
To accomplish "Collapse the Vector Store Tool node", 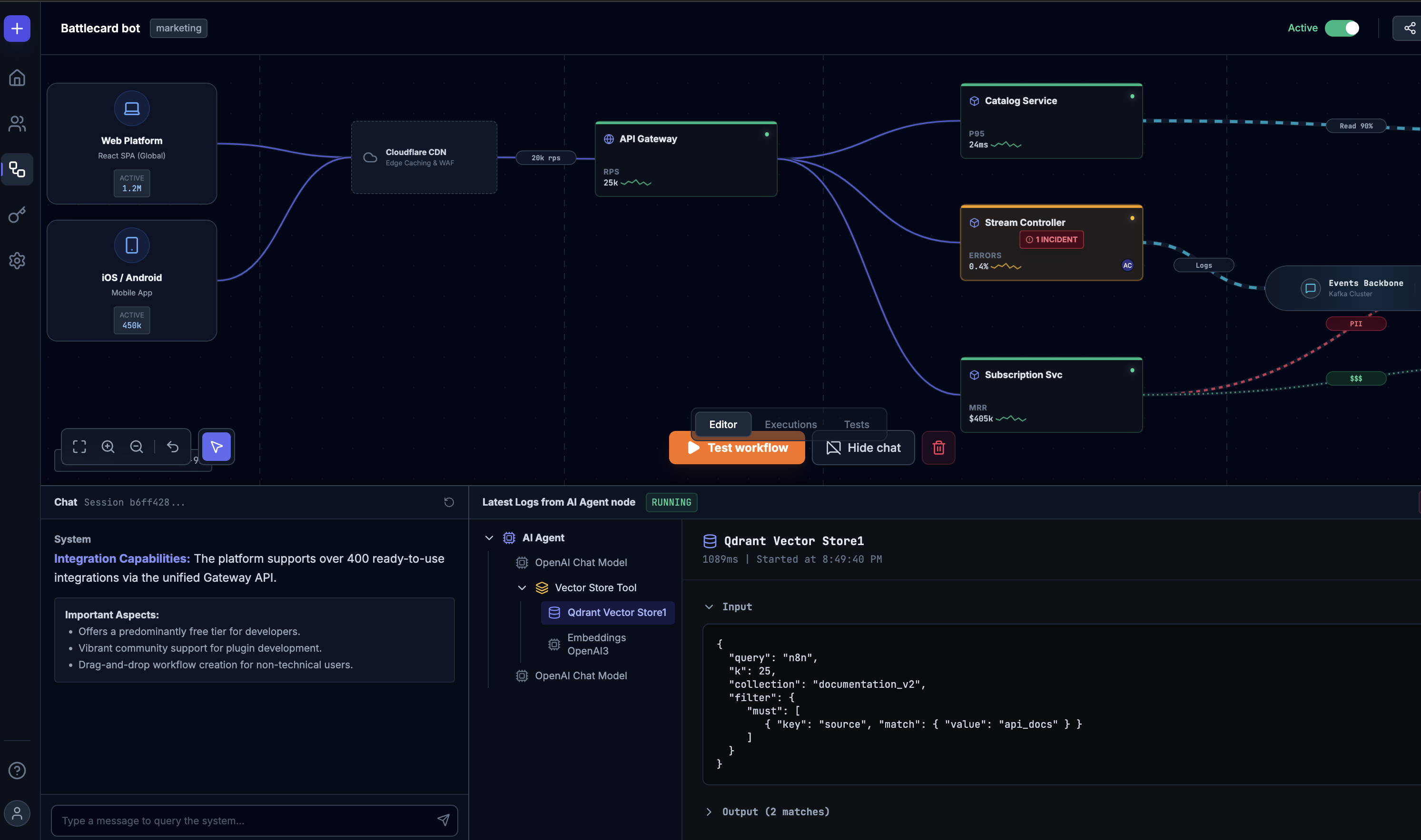I will coord(522,587).
